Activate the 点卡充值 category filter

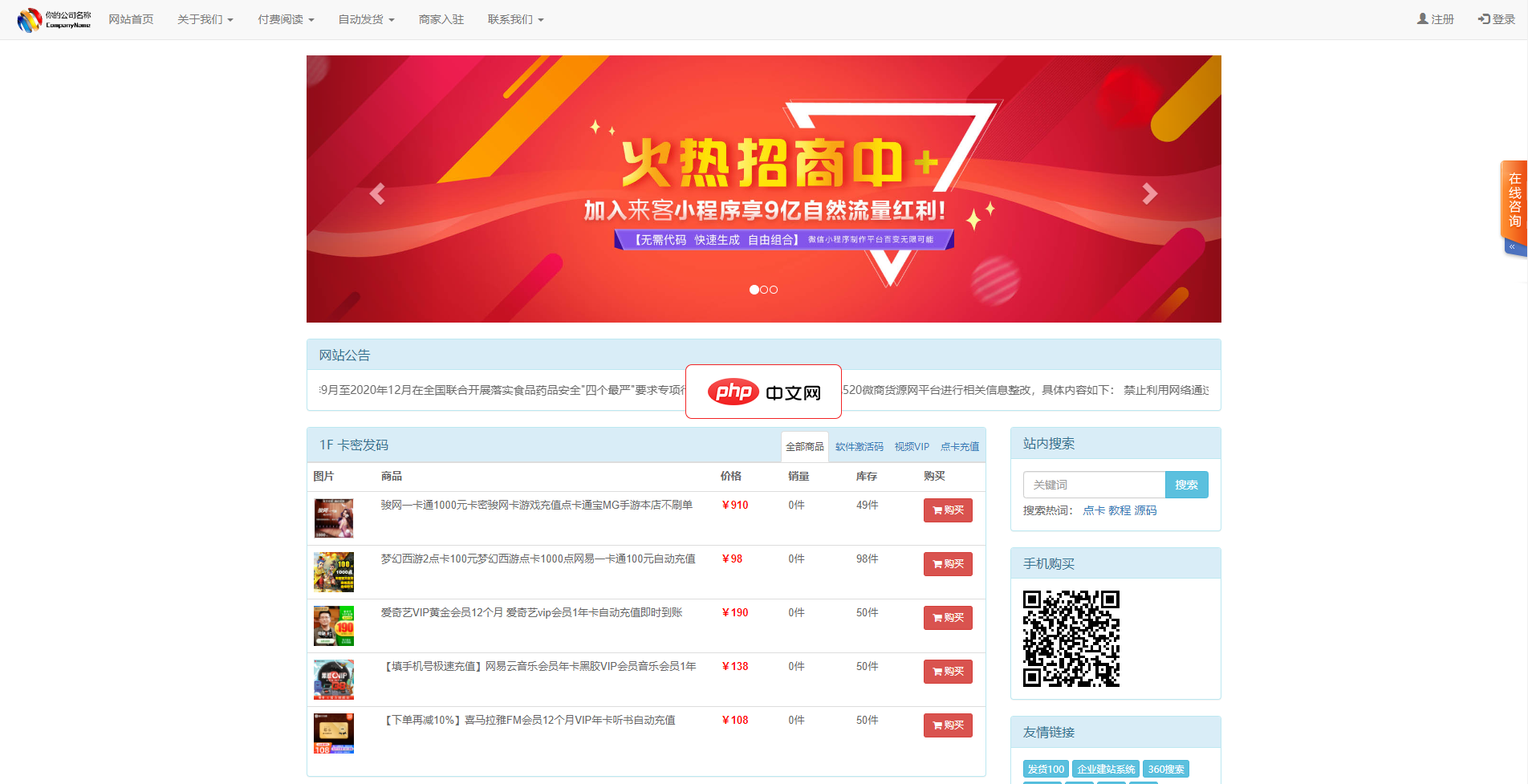click(960, 446)
